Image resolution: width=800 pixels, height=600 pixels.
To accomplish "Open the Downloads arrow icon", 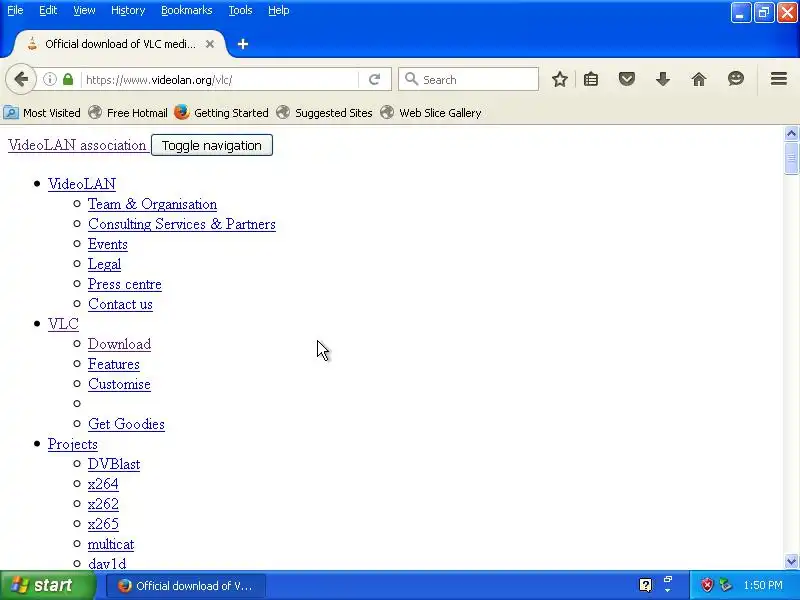I will click(x=663, y=79).
